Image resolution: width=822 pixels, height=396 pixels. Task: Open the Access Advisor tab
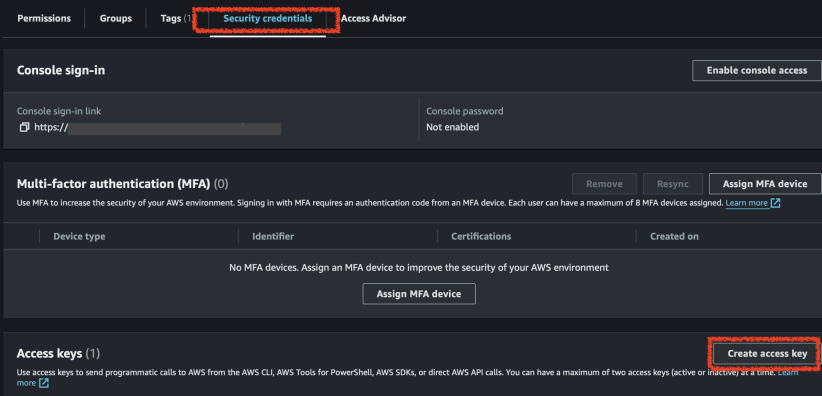373,18
